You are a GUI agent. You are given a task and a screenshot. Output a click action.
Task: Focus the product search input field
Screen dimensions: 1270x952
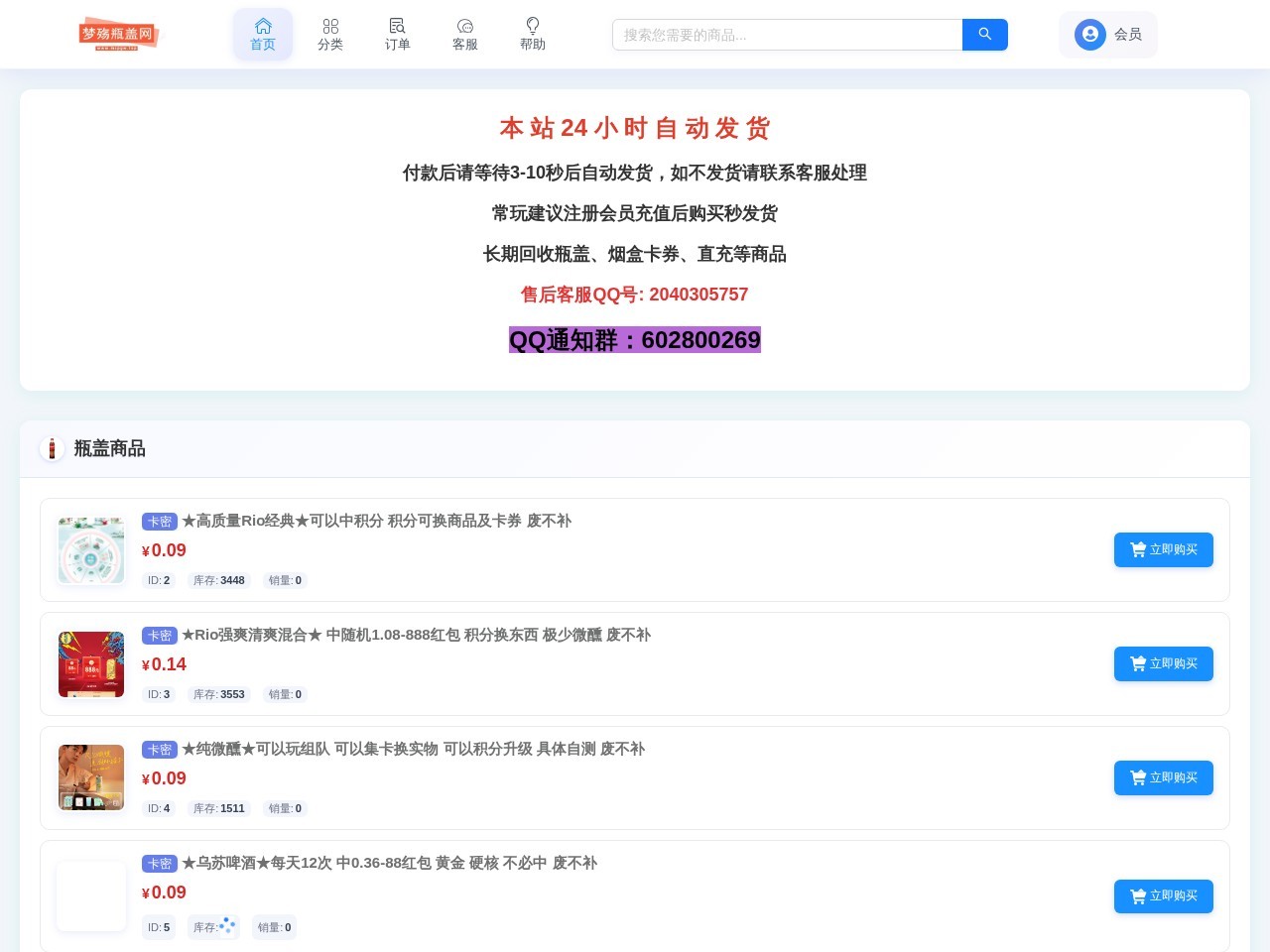tap(787, 35)
